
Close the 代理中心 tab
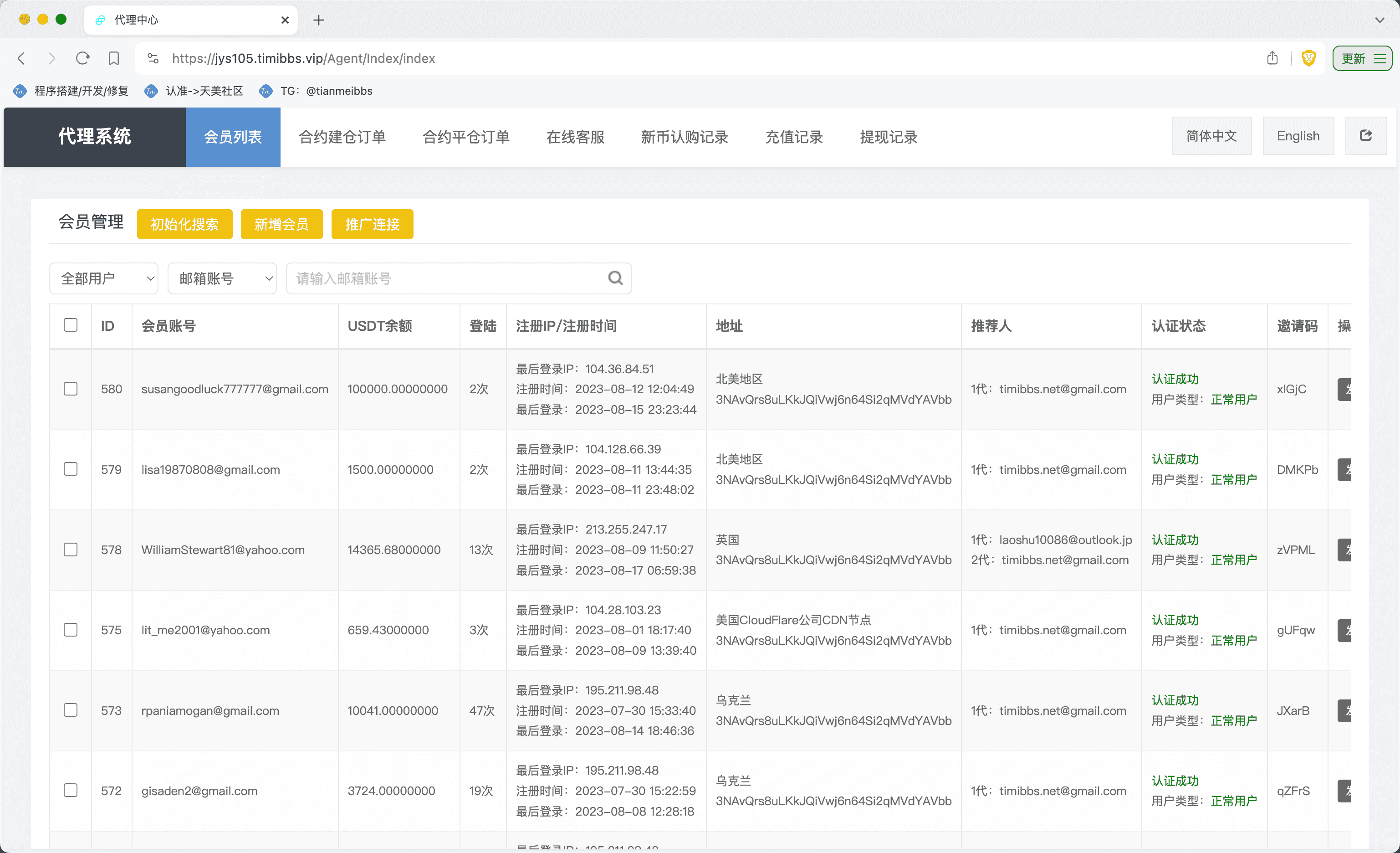pos(285,20)
